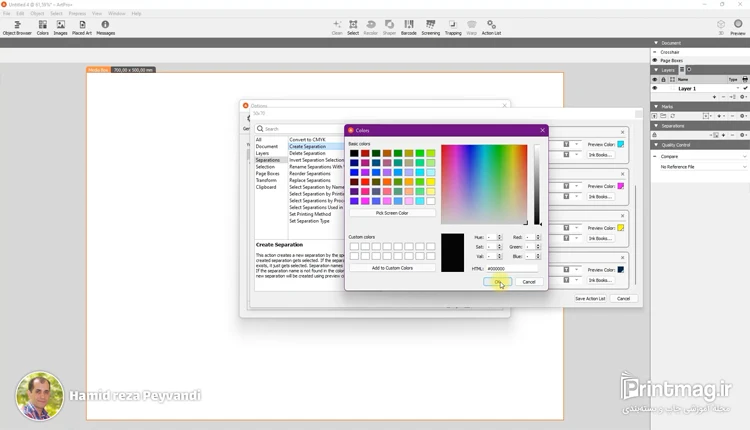Toggle the eye column in Layers header
The height and width of the screenshot is (430, 750).
[x=655, y=79]
